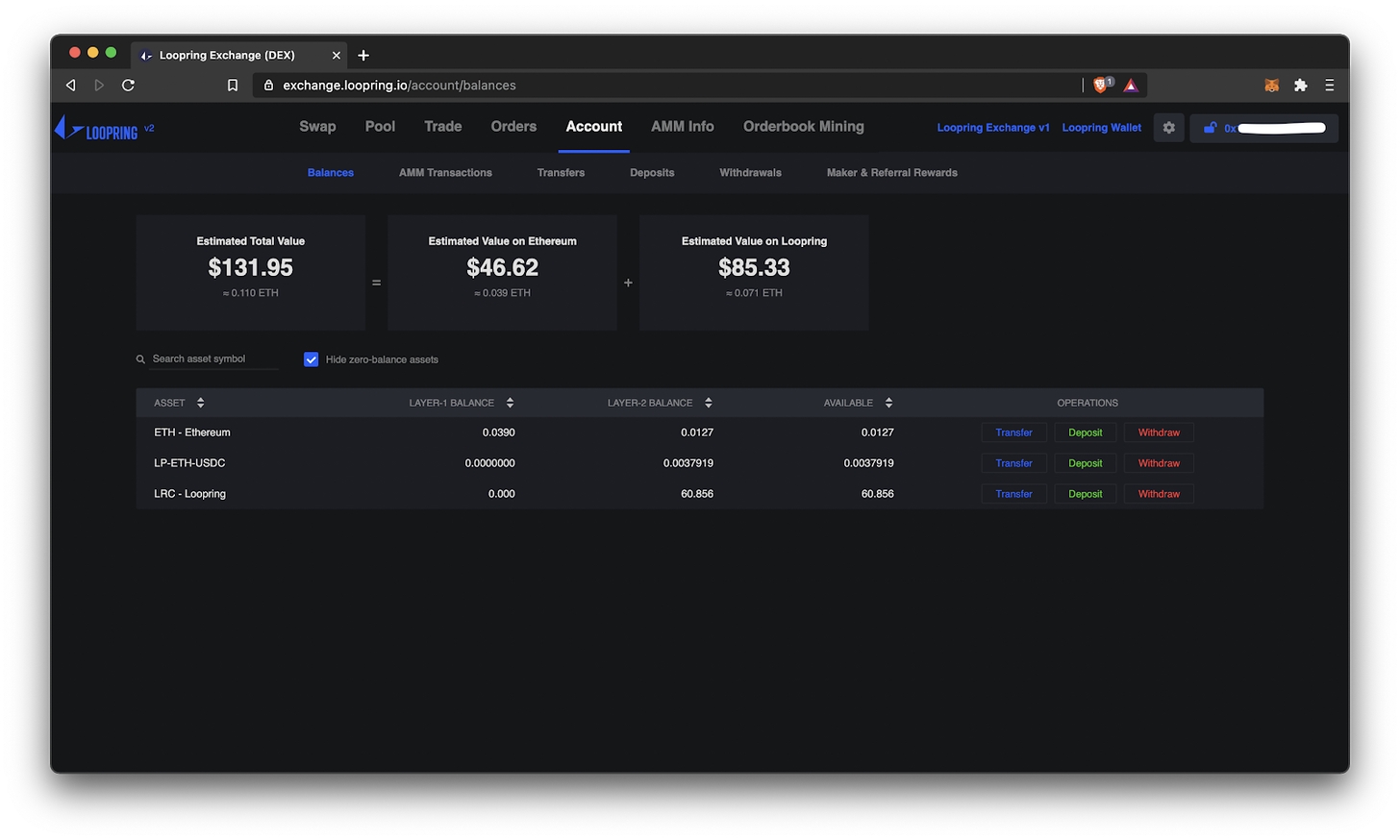
Task: Uncheck Hide zero-balance assets checkbox
Action: (312, 359)
